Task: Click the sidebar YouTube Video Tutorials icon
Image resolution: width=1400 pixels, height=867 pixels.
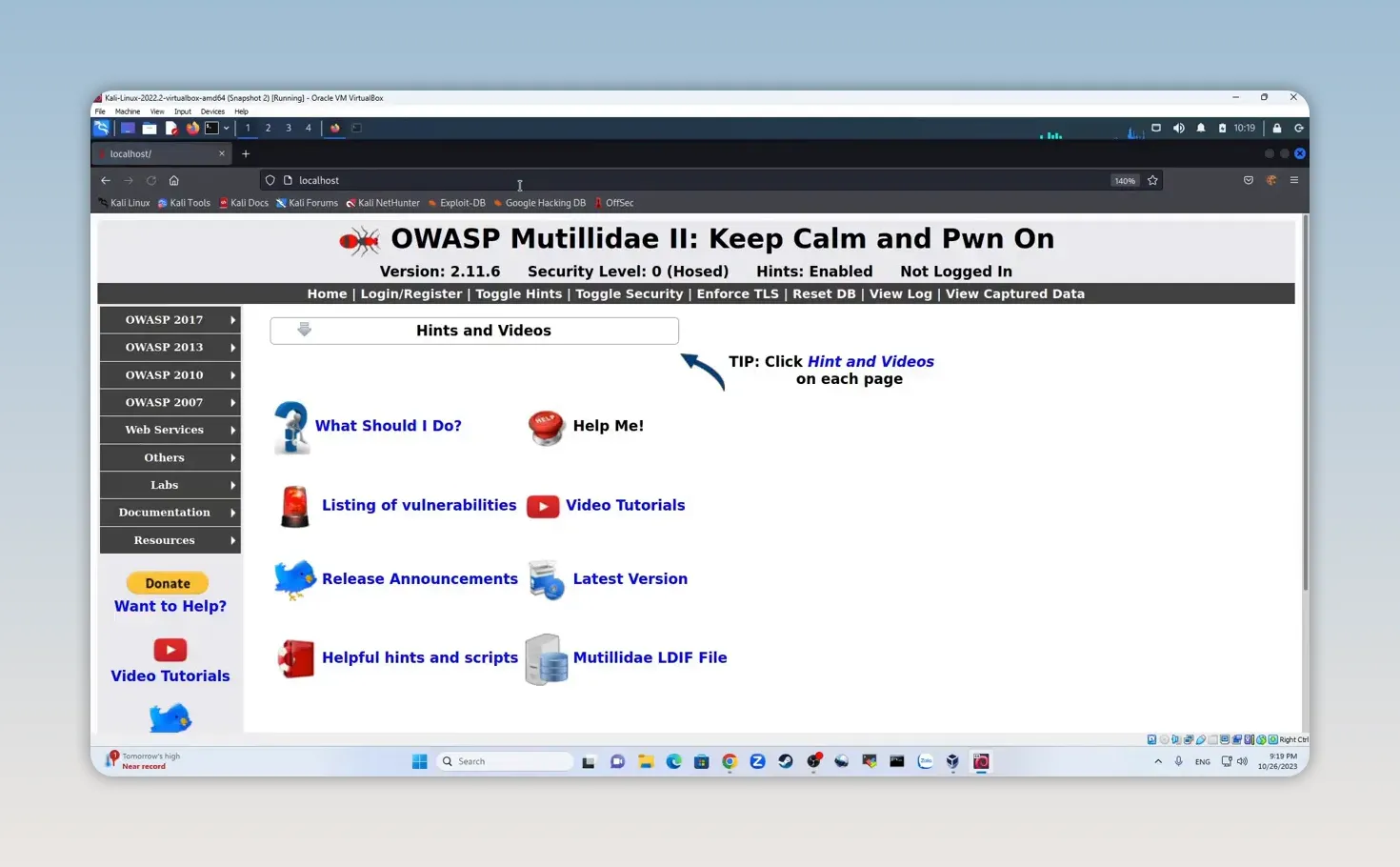Action: coord(170,650)
